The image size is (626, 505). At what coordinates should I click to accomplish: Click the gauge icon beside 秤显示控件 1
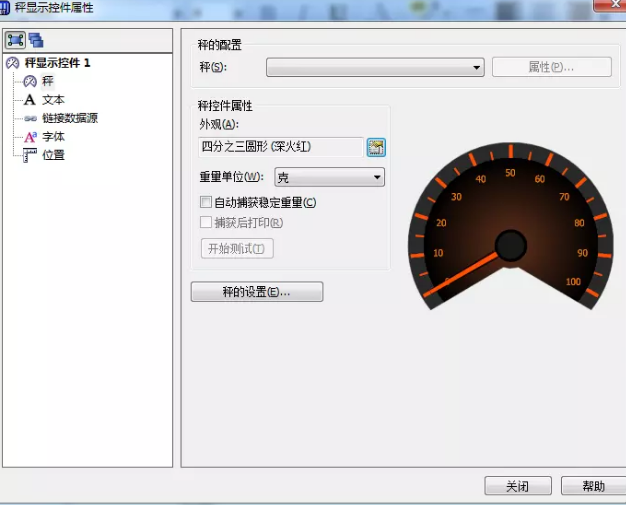(12, 63)
